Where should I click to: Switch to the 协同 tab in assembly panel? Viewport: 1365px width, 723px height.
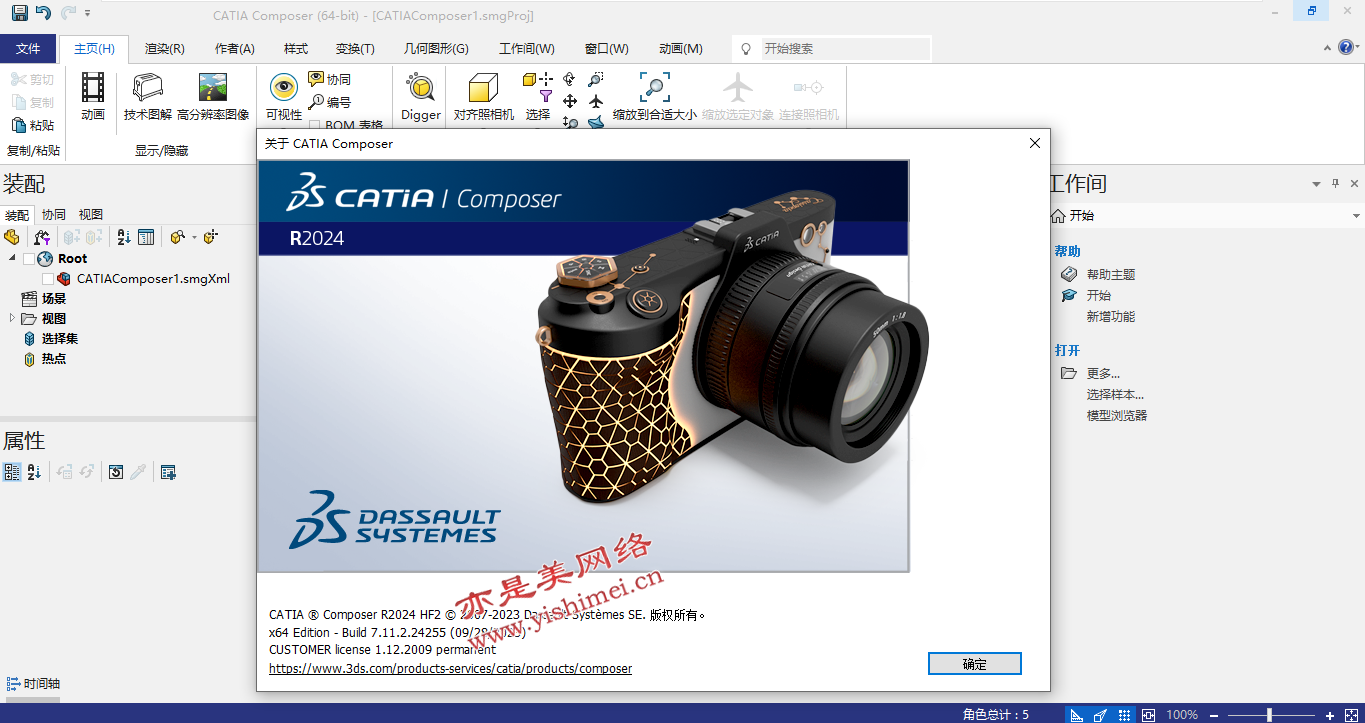point(54,214)
